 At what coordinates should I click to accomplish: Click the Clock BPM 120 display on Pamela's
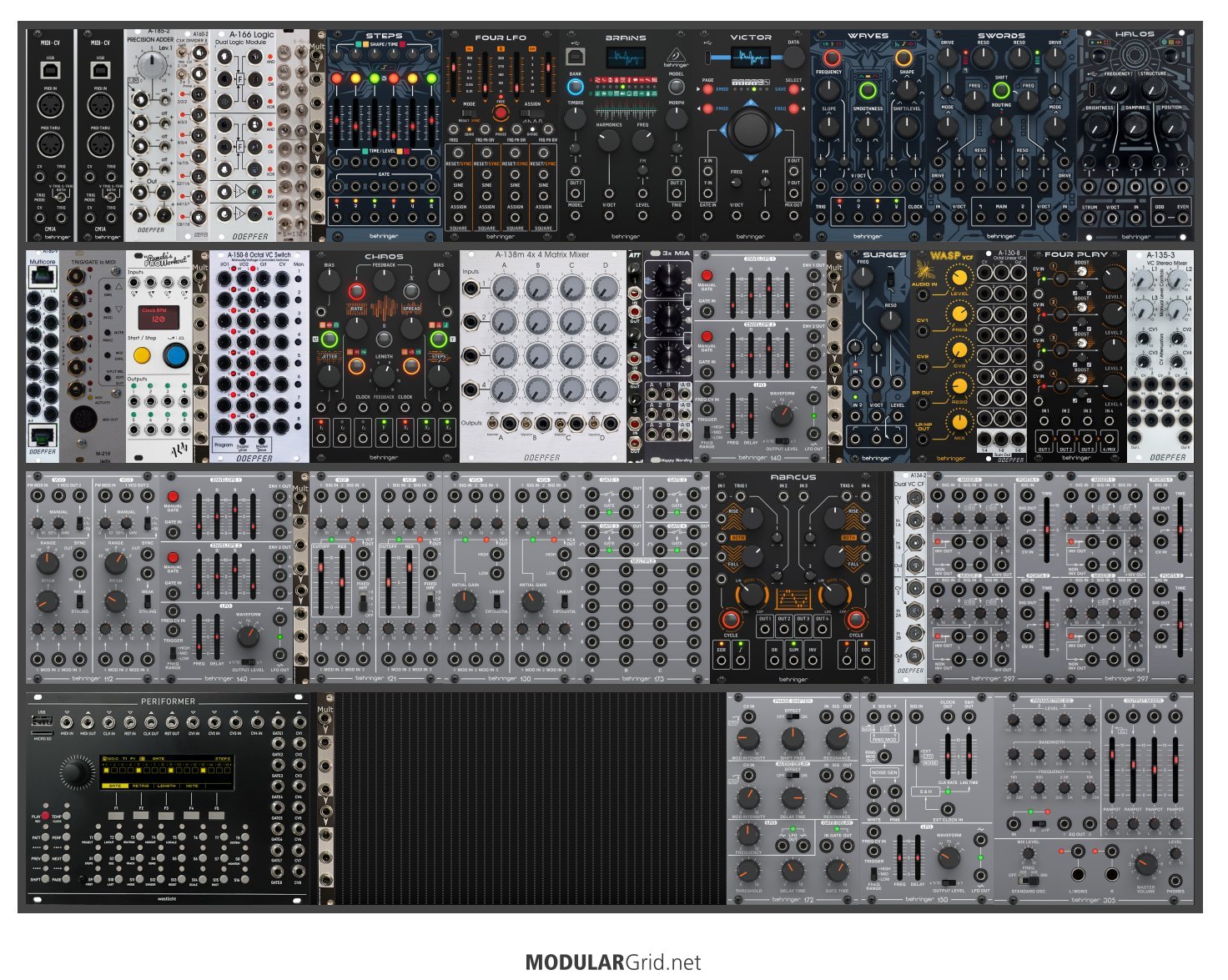pos(159,316)
